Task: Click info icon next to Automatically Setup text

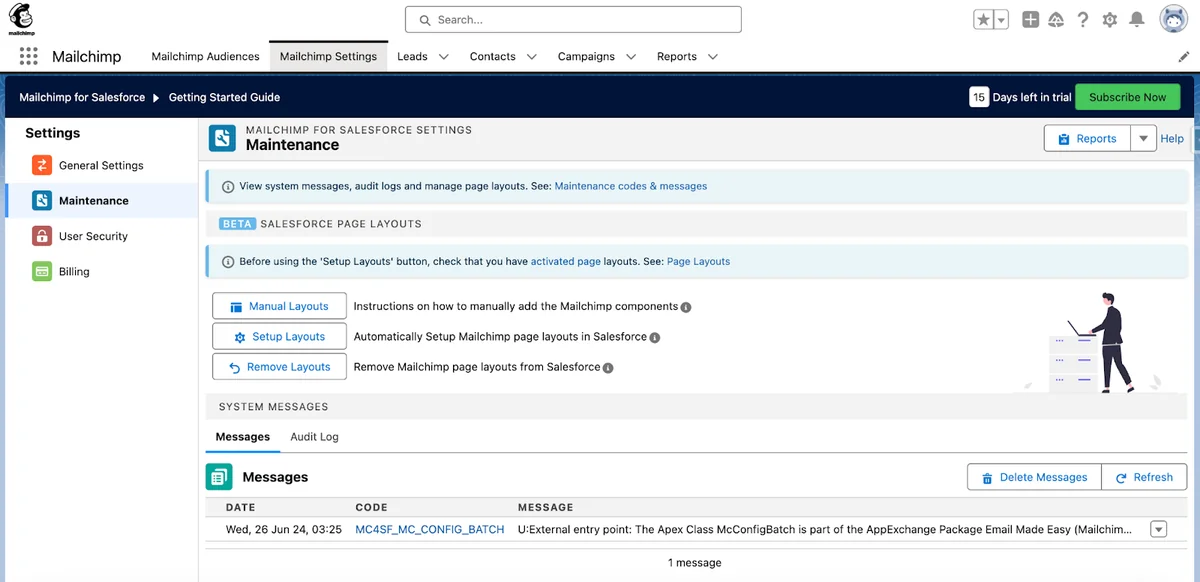Action: tap(654, 338)
